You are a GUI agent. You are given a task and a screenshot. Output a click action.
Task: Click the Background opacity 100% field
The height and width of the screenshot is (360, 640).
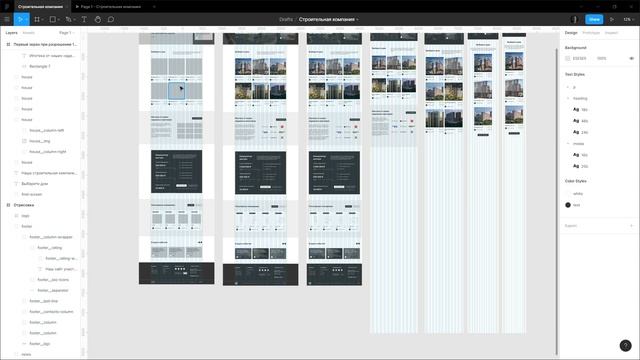pyautogui.click(x=601, y=58)
